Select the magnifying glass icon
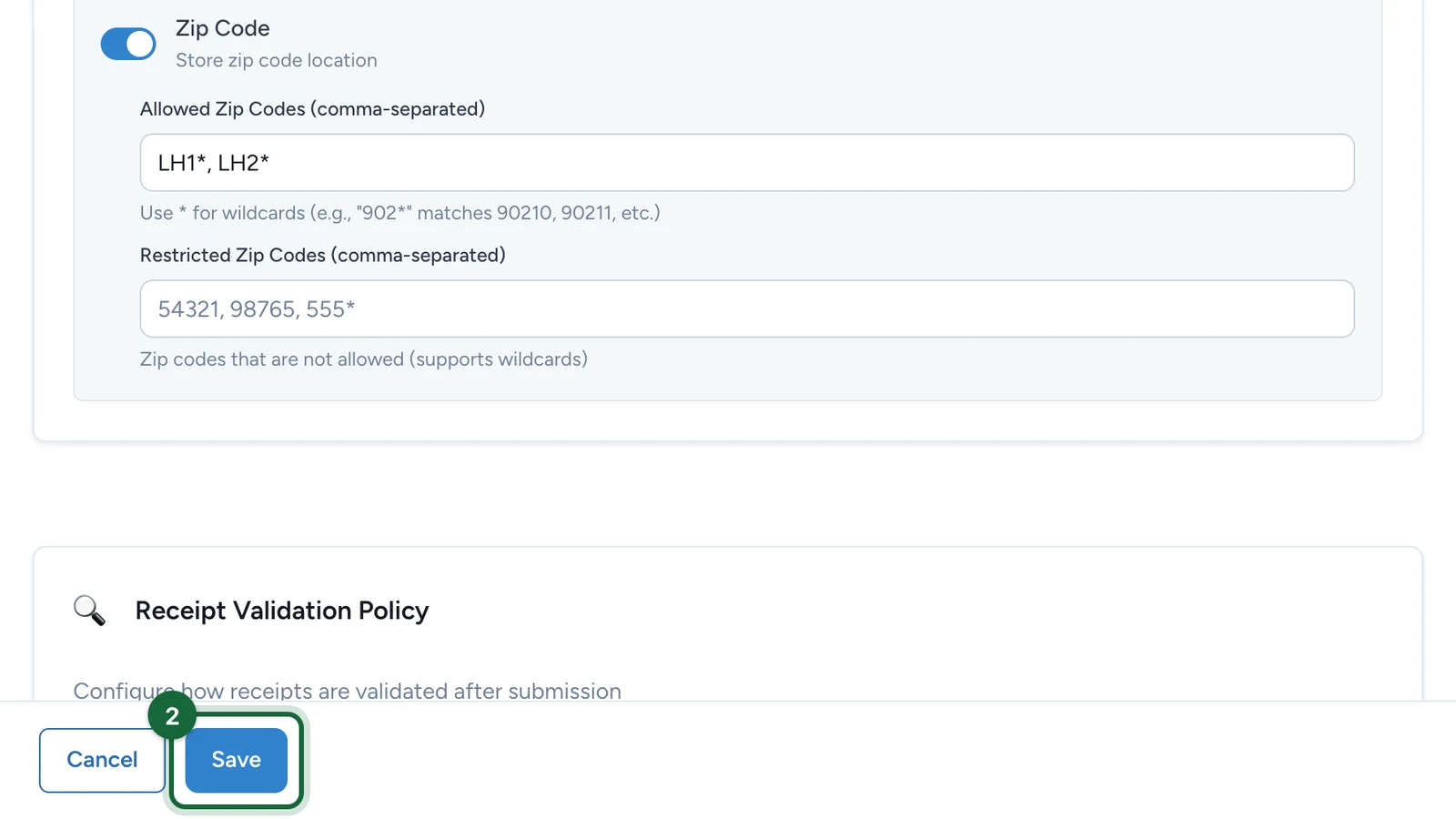The height and width of the screenshot is (819, 1456). pos(89,611)
